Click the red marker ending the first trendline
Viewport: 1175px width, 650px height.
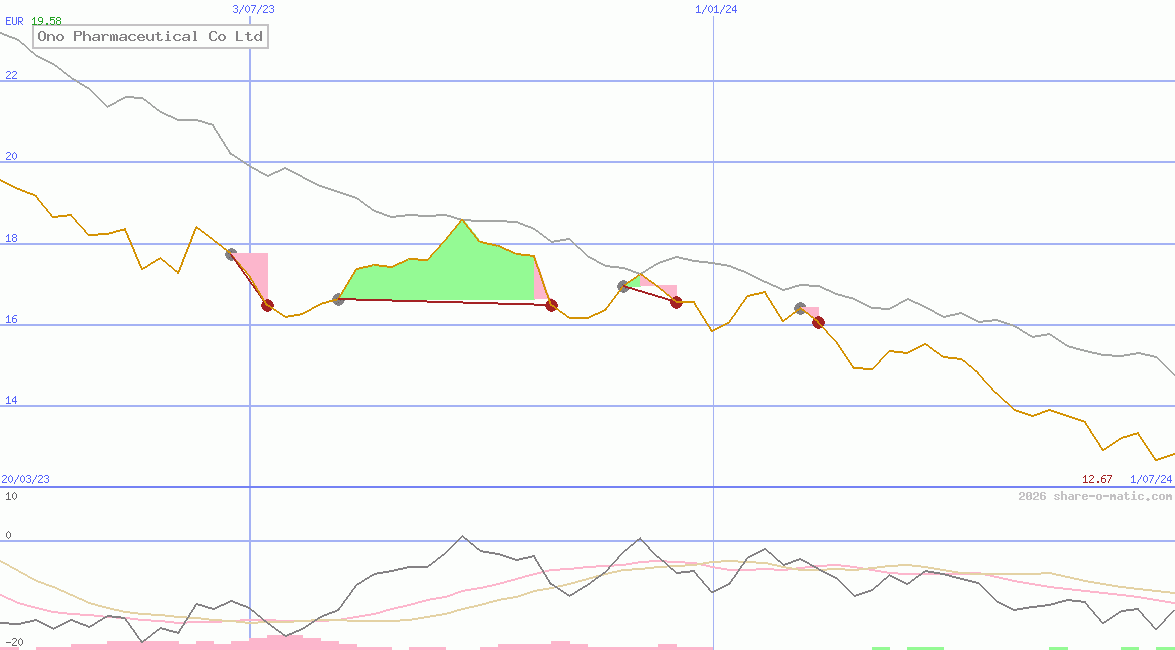[x=267, y=306]
